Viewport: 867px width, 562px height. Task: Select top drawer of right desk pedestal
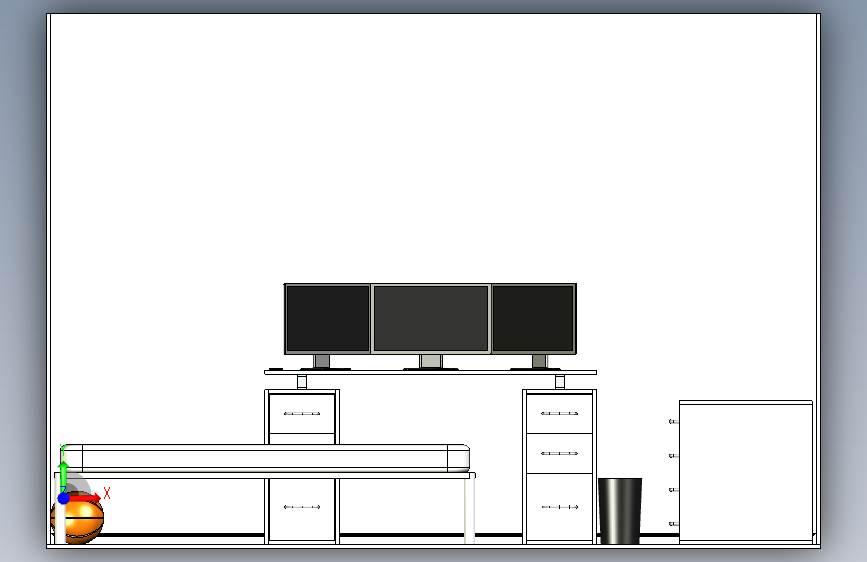tap(559, 414)
